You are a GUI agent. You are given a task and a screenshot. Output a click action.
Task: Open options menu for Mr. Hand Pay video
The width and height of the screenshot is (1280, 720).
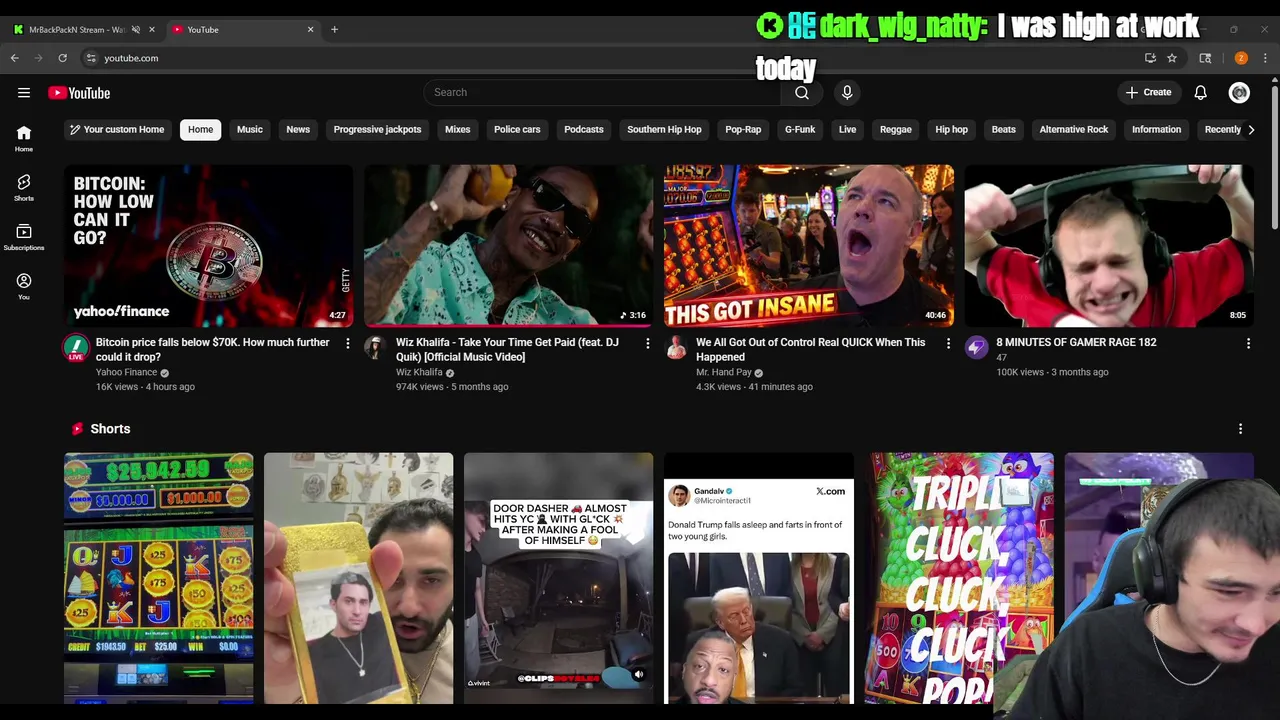point(948,343)
